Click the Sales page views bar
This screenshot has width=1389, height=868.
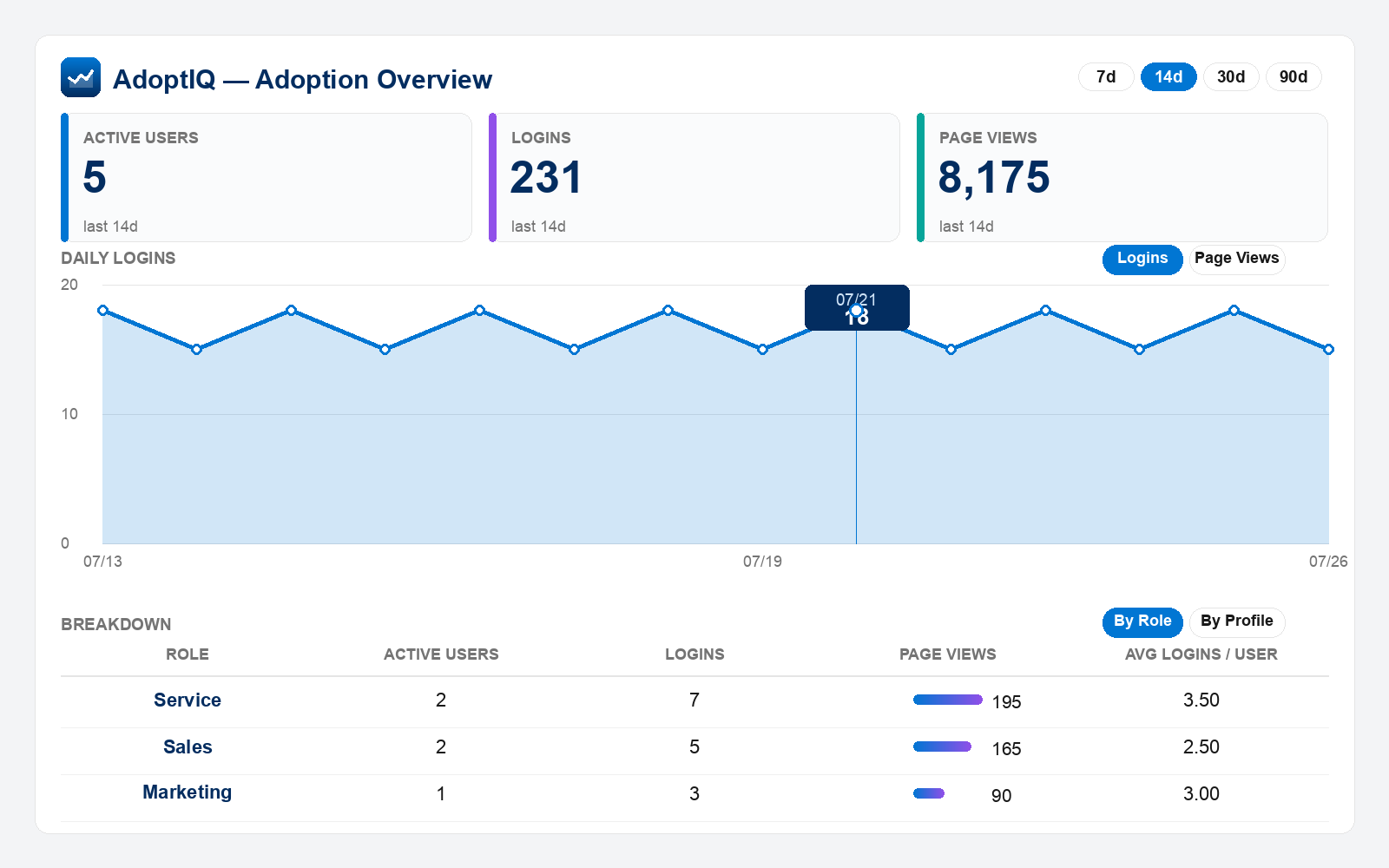click(x=942, y=746)
